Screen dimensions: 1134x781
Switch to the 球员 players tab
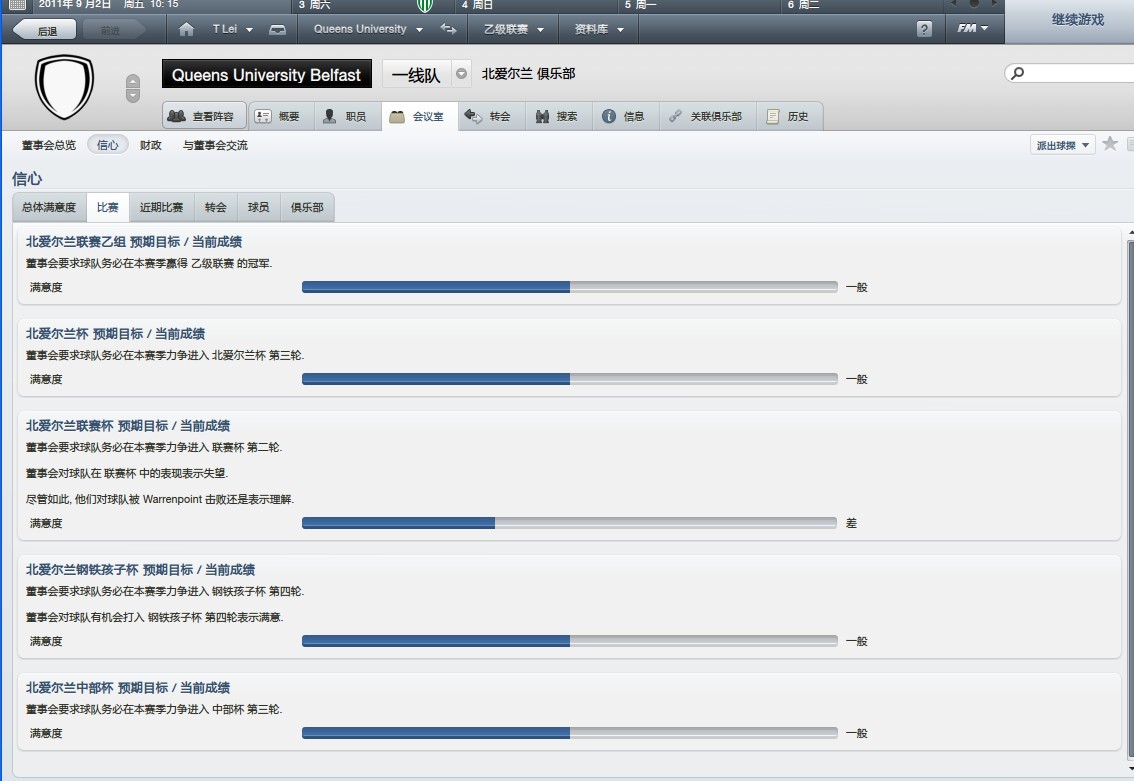(258, 208)
